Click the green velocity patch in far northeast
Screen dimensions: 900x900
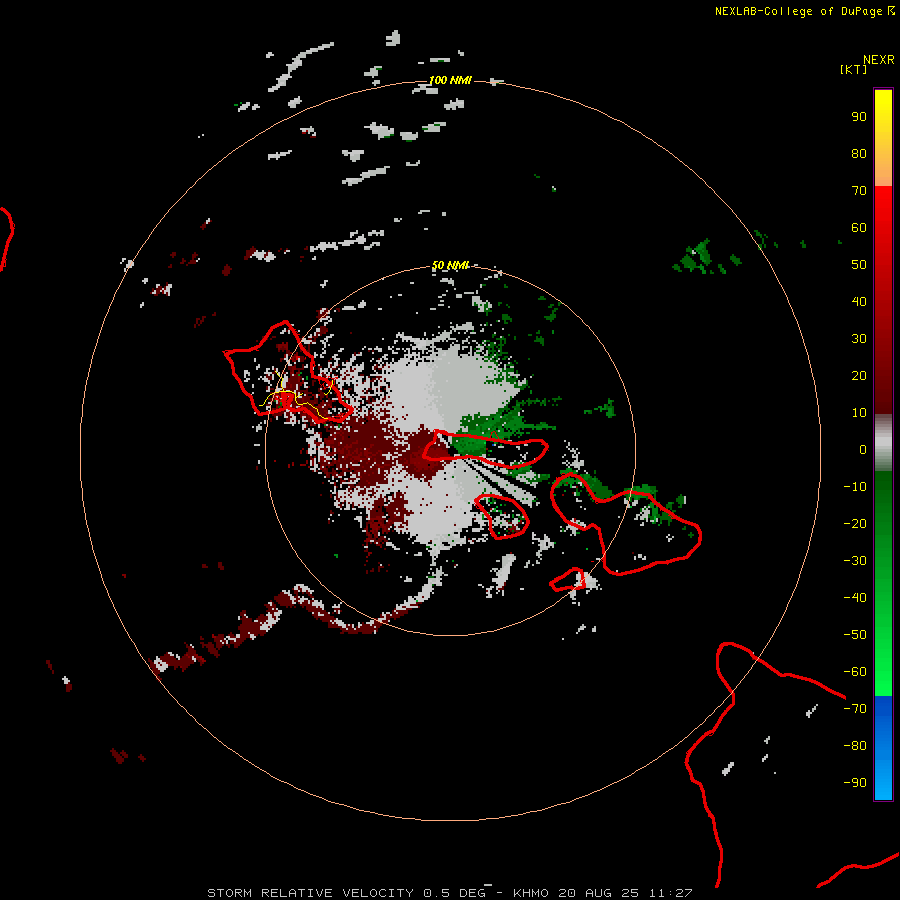tap(699, 257)
